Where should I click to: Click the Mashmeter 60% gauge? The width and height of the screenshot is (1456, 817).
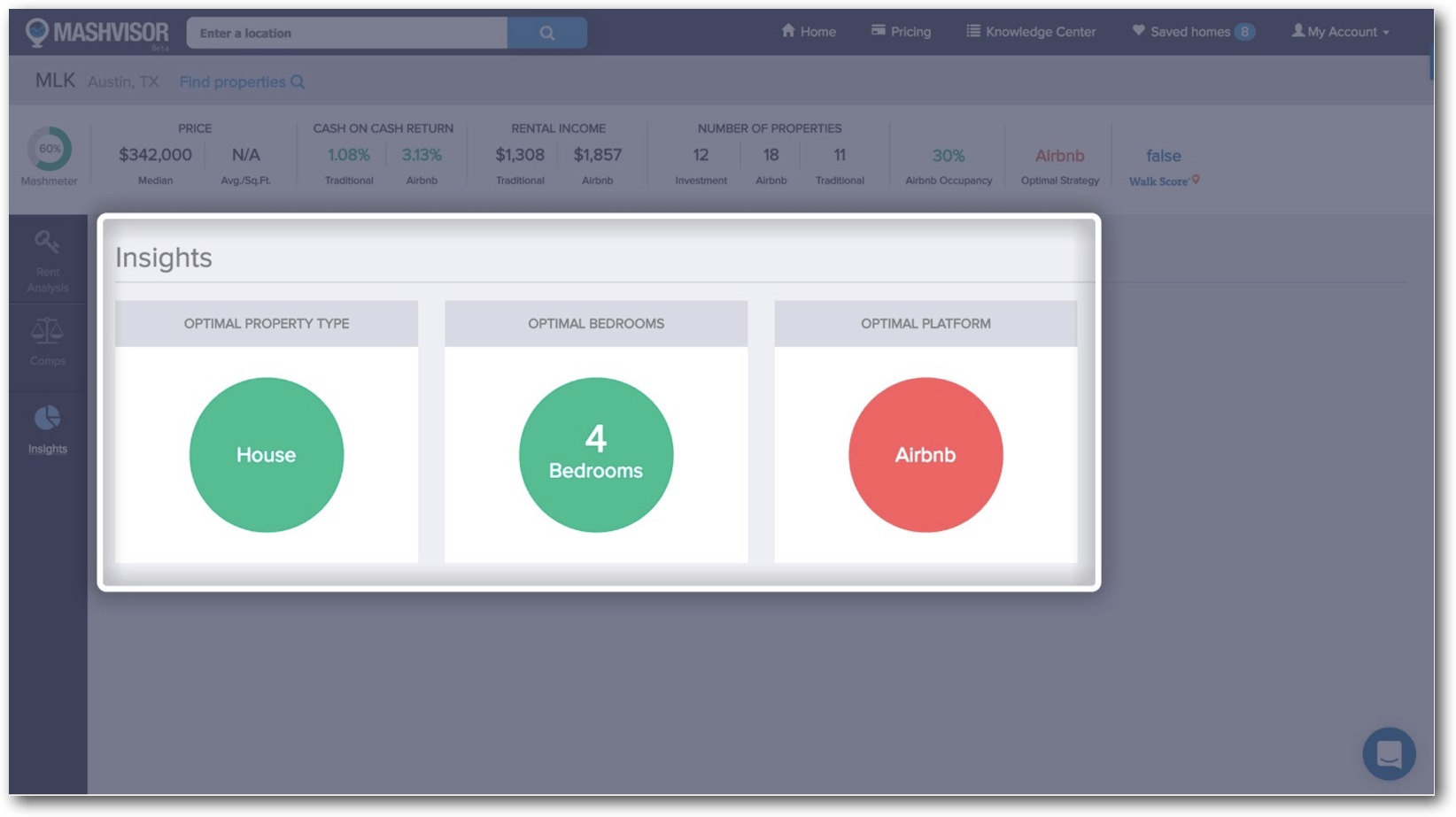(x=50, y=149)
